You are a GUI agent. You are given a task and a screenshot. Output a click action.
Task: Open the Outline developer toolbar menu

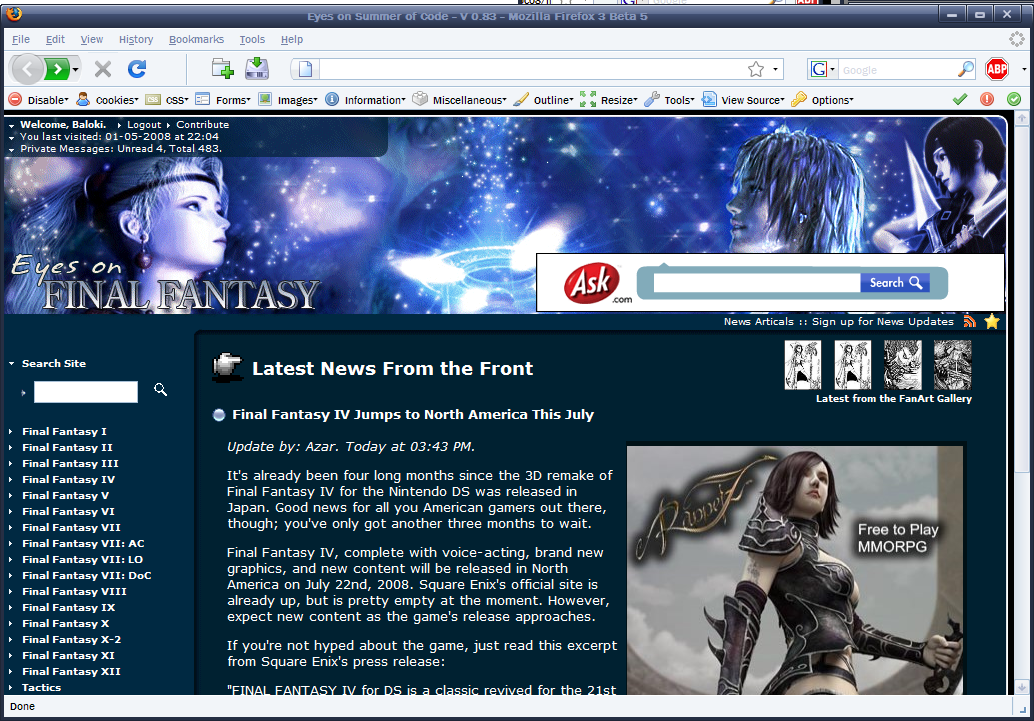click(x=544, y=100)
